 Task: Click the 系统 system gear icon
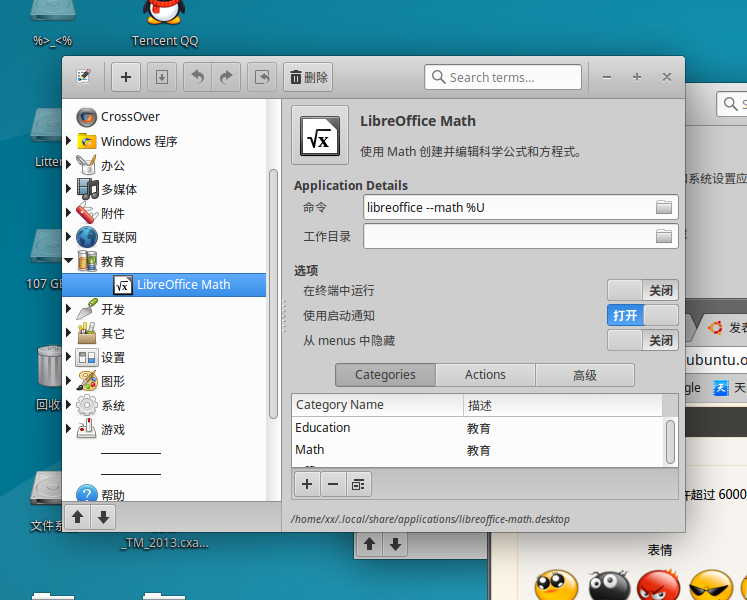pyautogui.click(x=87, y=405)
